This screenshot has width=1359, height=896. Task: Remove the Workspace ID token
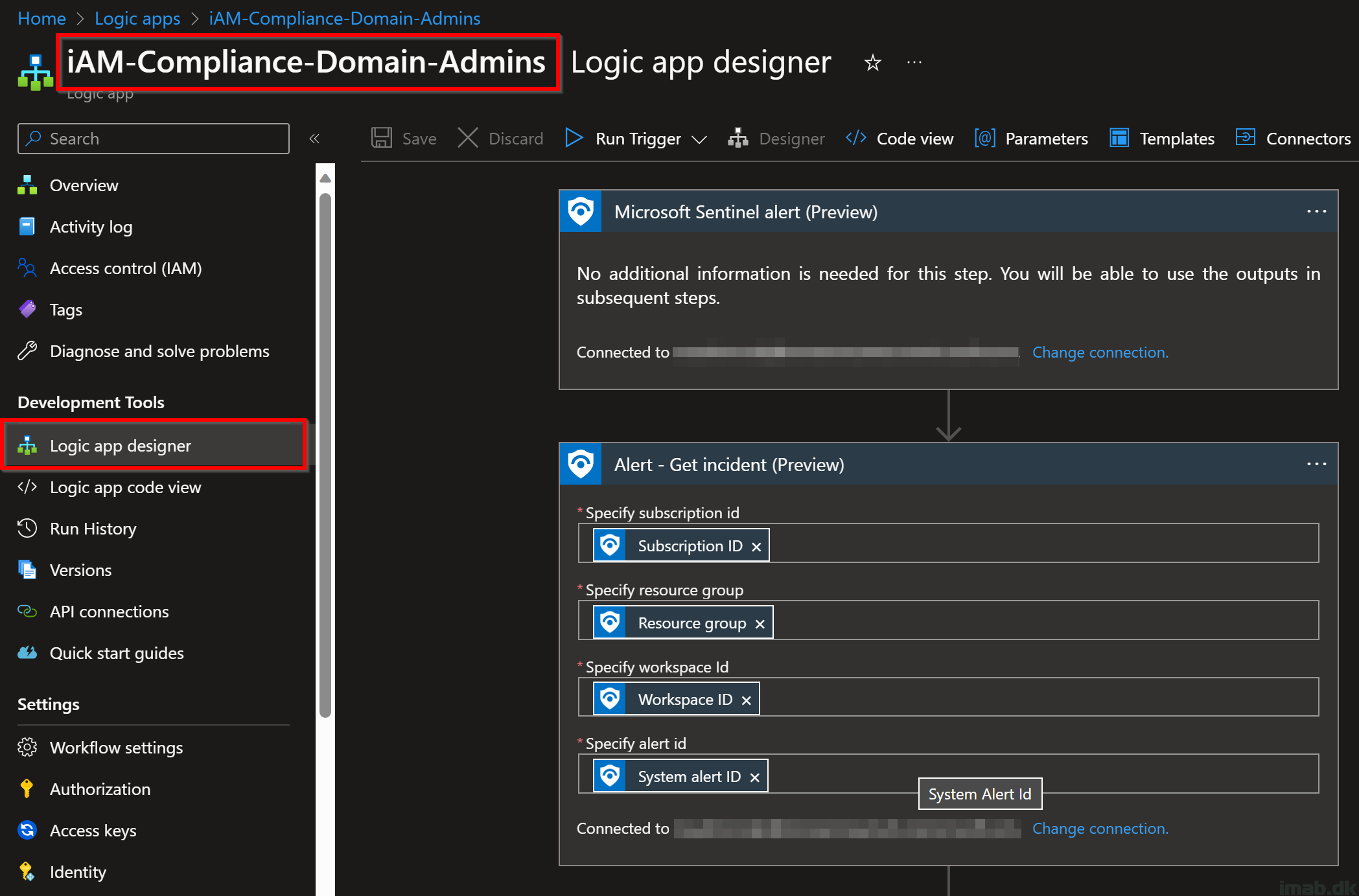747,700
